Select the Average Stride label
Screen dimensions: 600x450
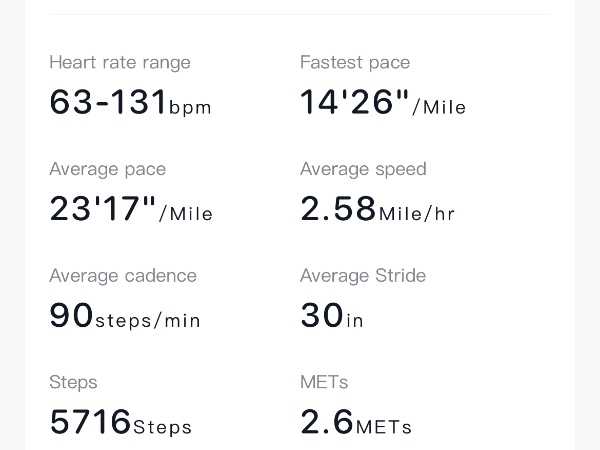click(x=362, y=276)
